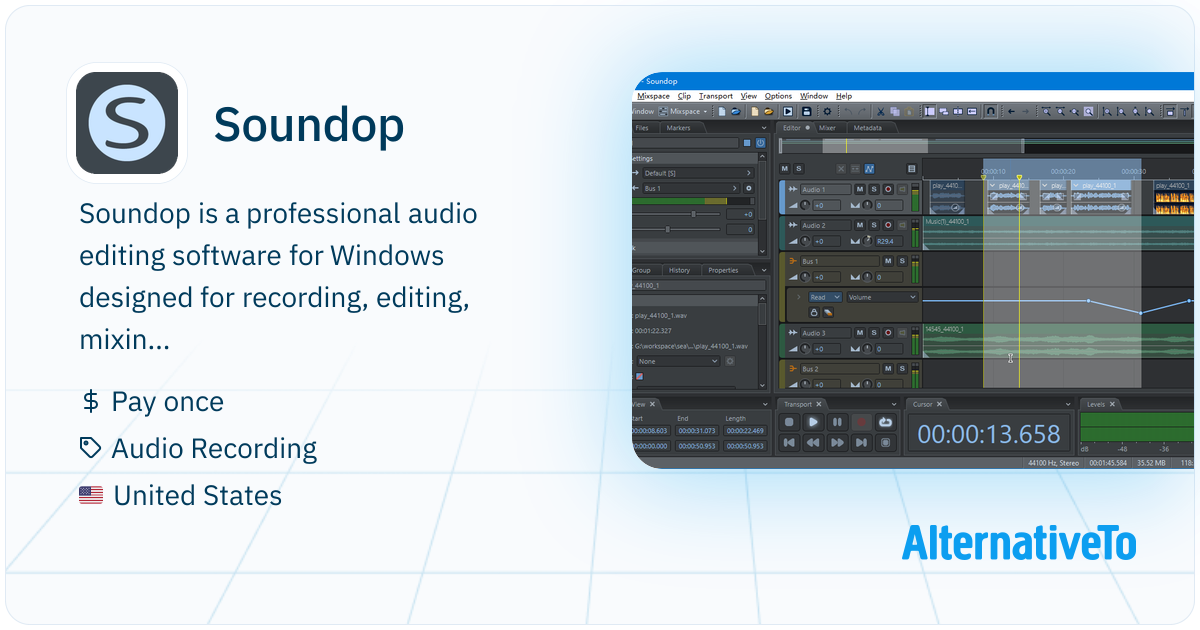Click the Record button in Transport

(x=861, y=422)
